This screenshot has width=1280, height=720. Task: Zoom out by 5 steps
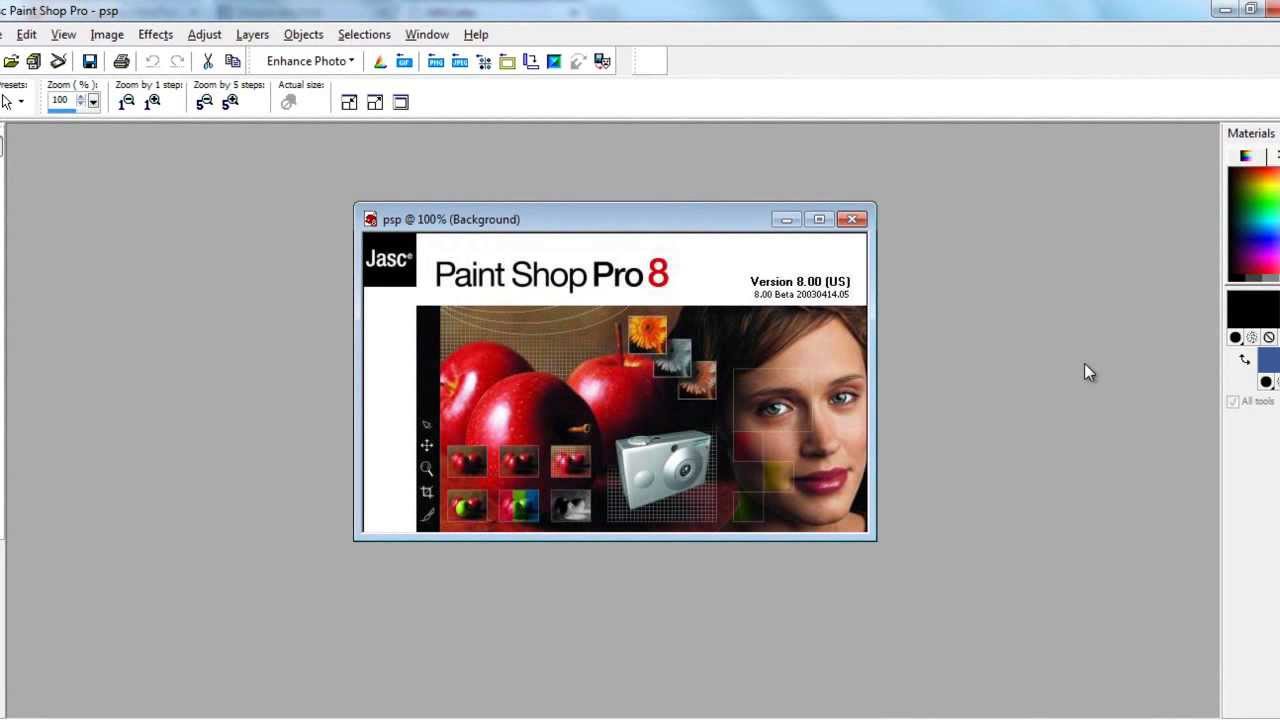(205, 102)
